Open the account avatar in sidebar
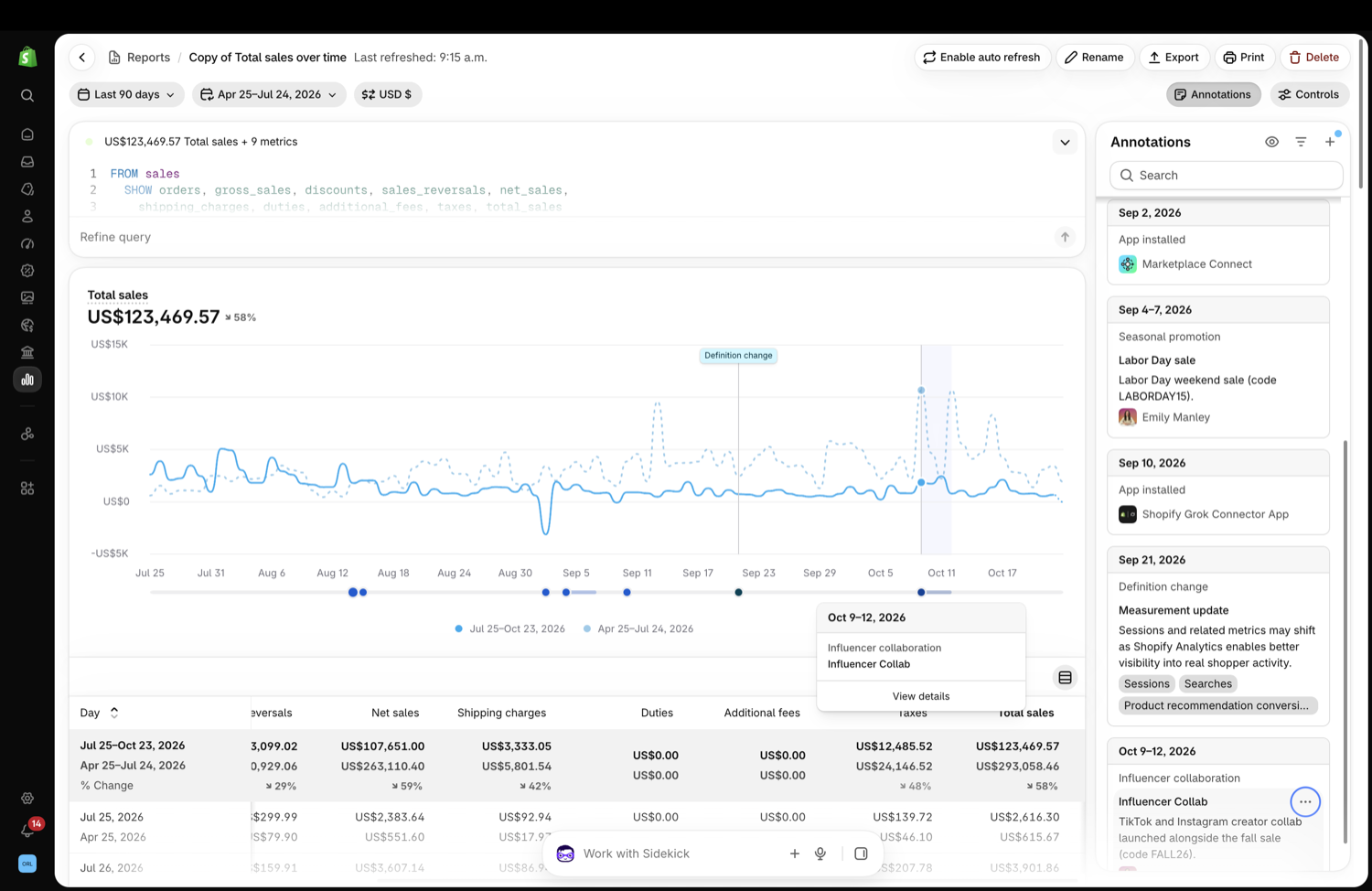 point(27,864)
